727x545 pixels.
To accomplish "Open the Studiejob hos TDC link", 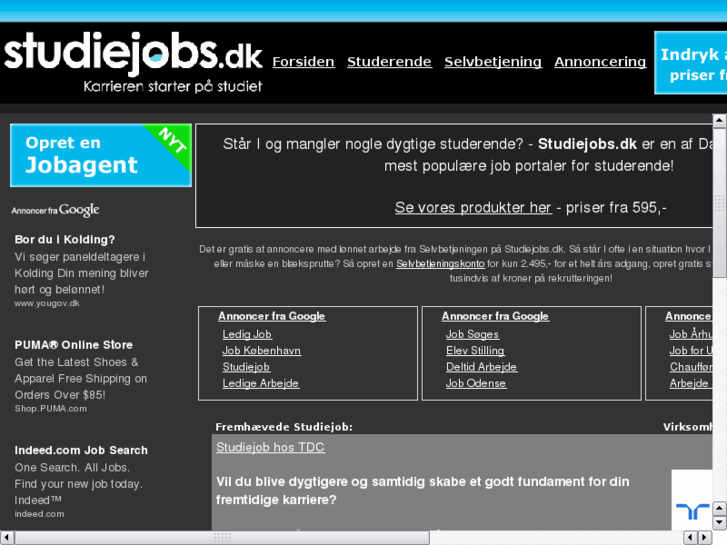I will coord(270,447).
